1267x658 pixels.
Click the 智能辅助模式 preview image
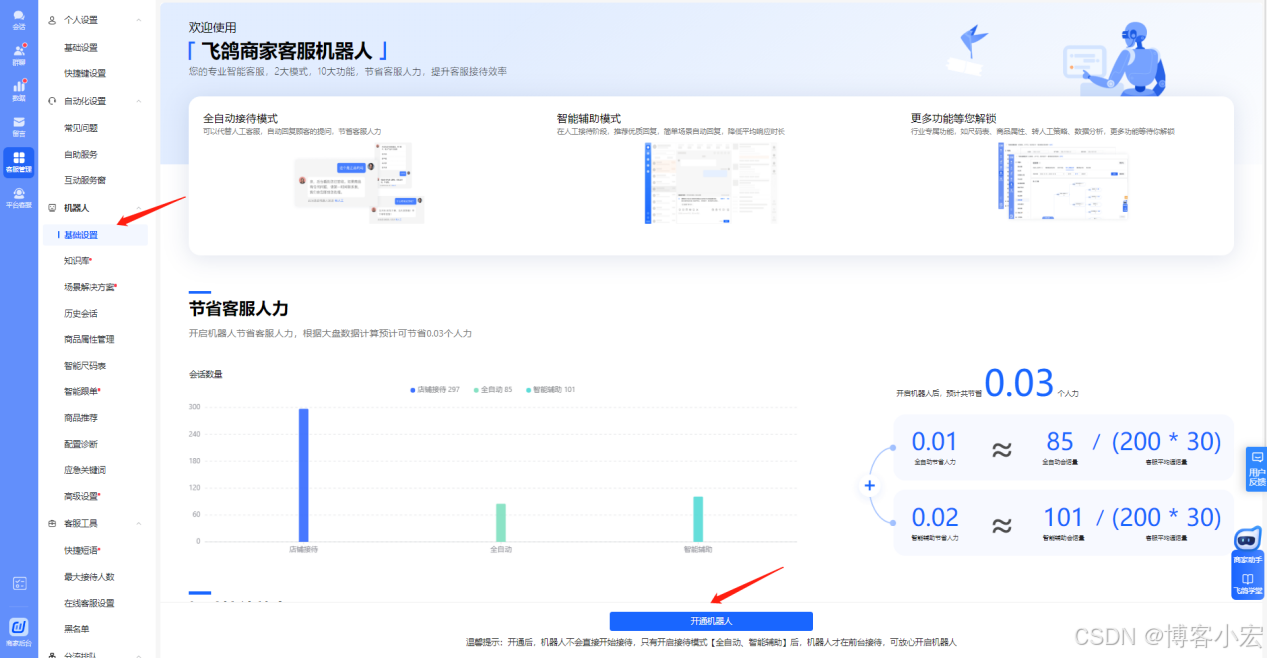pos(711,183)
